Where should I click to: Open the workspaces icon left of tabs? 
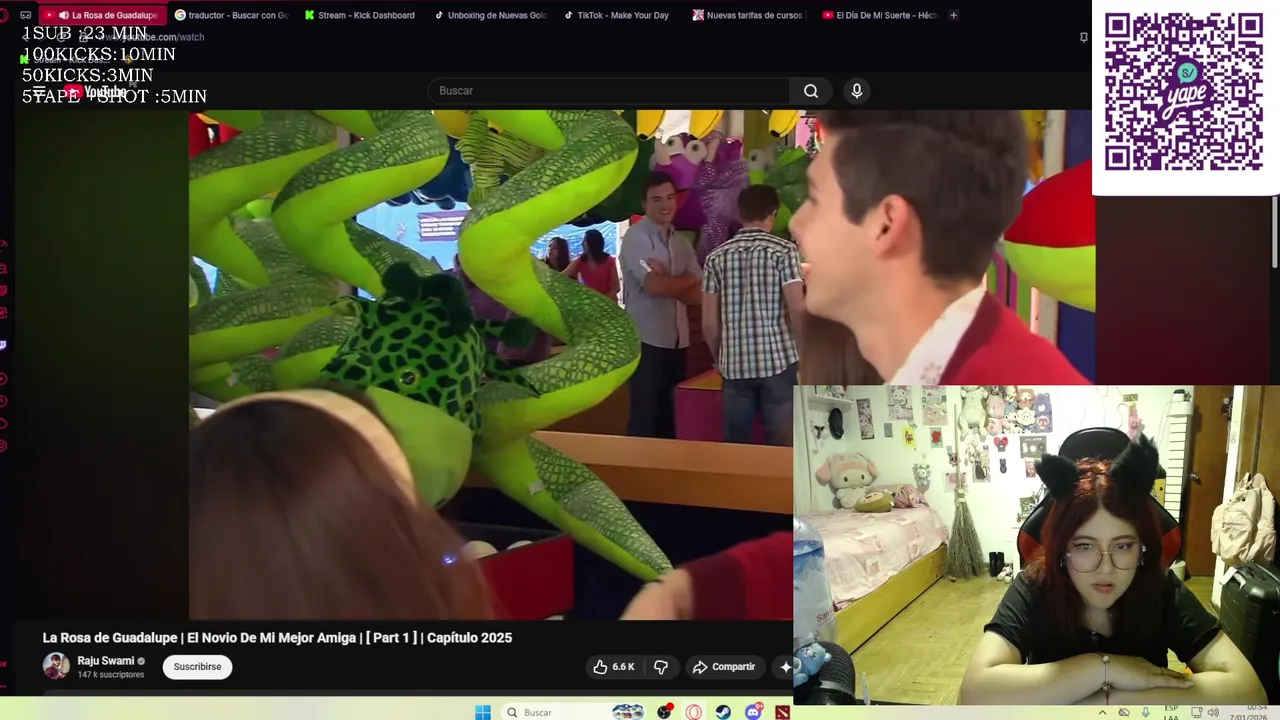[x=26, y=15]
